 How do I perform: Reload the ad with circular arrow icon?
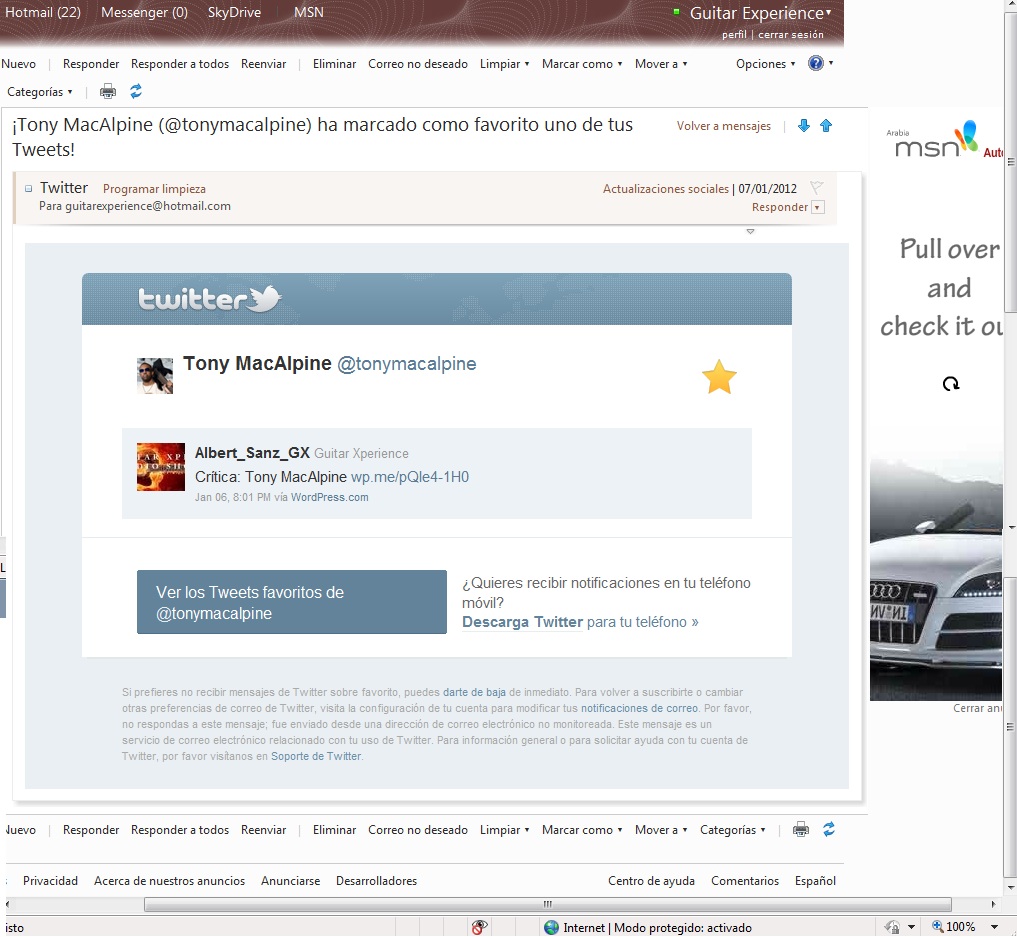951,384
